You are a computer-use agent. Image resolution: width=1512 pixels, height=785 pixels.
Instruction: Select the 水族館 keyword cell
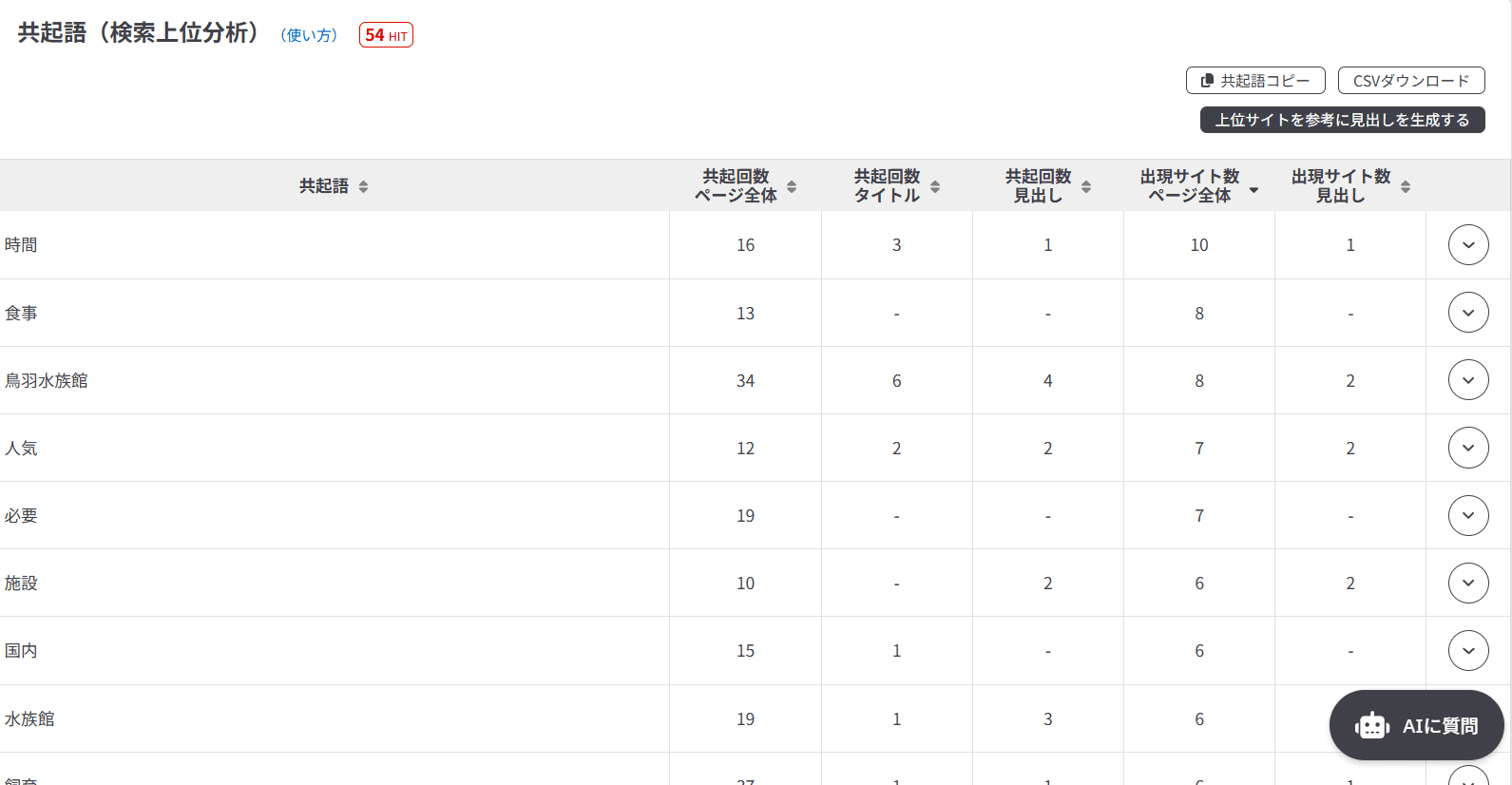[x=29, y=719]
